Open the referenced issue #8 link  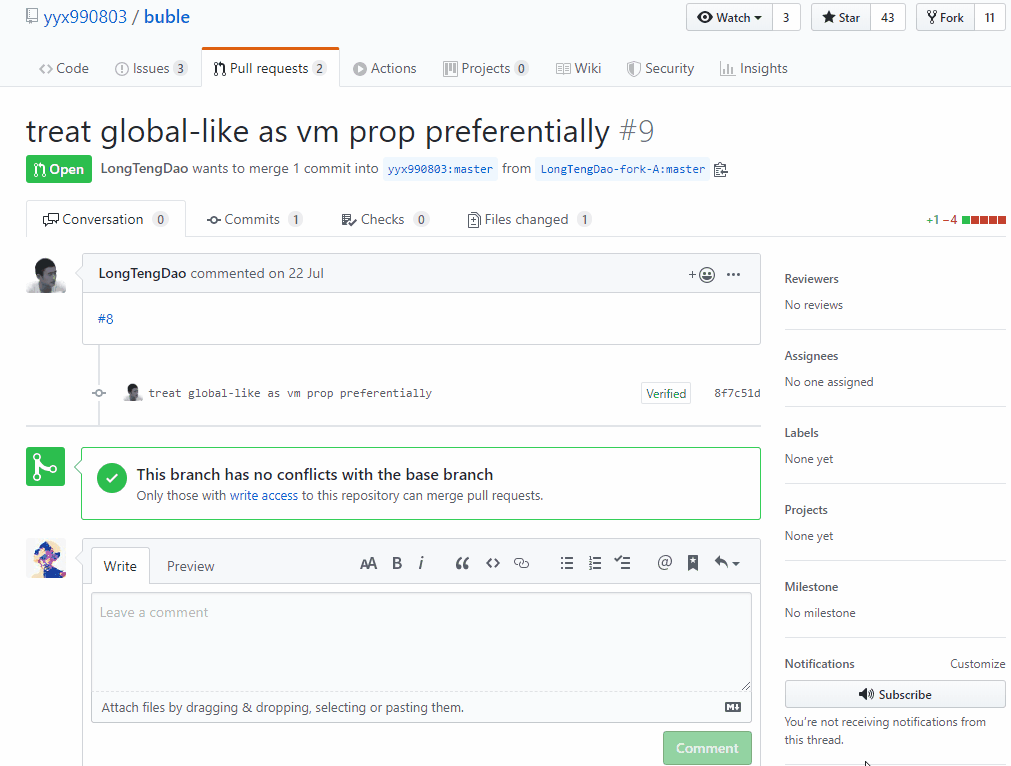(x=106, y=319)
